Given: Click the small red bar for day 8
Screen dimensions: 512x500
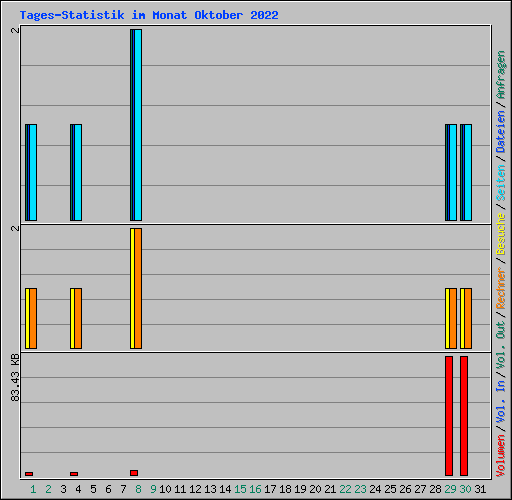Looking at the screenshot, I should [x=134, y=473].
